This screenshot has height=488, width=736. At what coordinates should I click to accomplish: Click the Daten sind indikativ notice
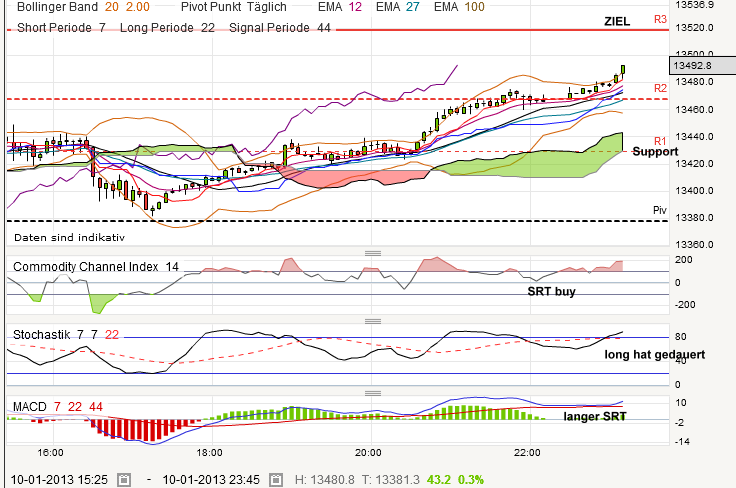(x=69, y=237)
